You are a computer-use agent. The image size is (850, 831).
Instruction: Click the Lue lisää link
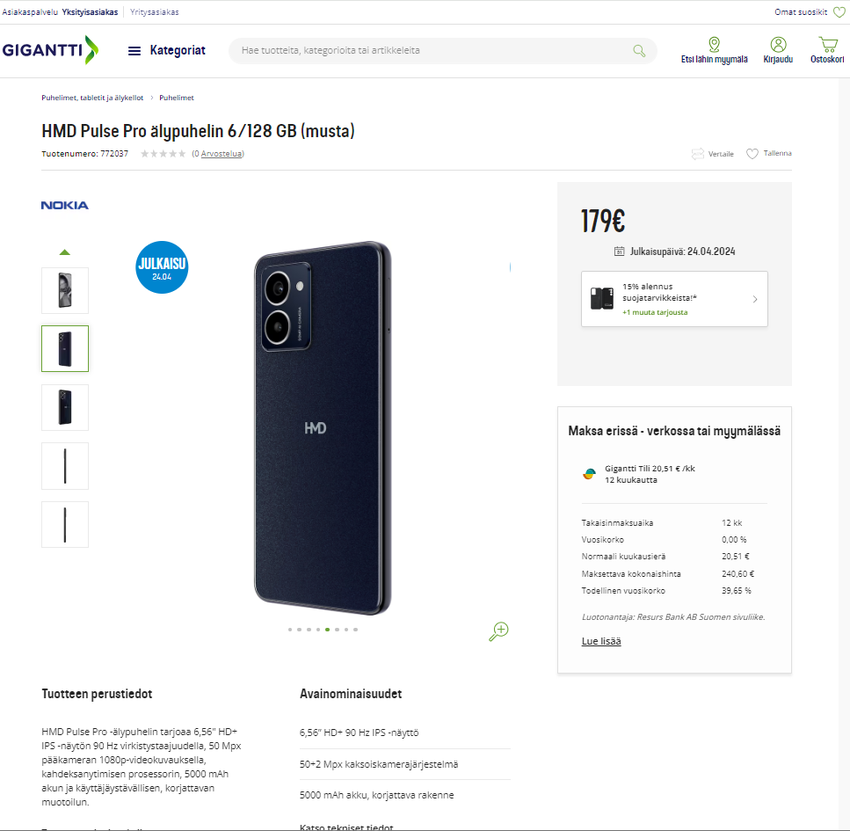pos(601,641)
